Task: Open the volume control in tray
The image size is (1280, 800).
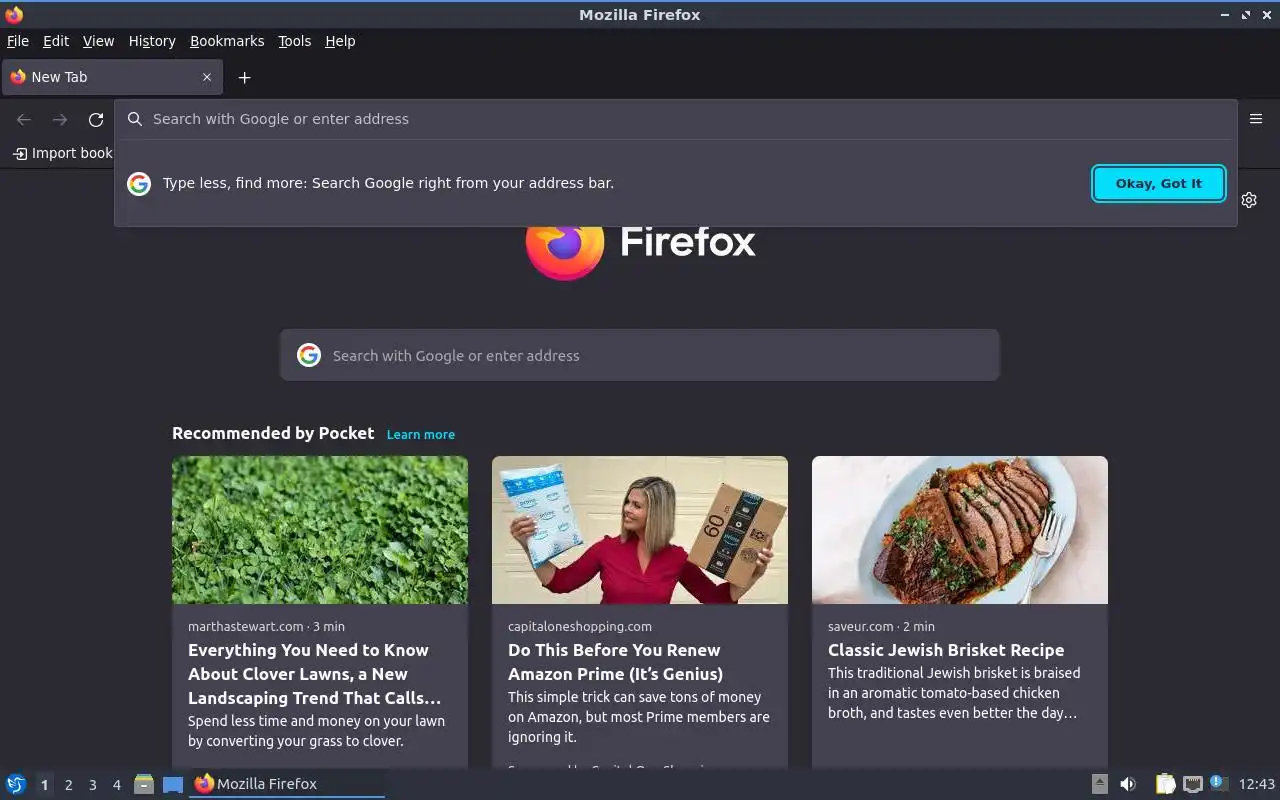Action: pyautogui.click(x=1128, y=784)
